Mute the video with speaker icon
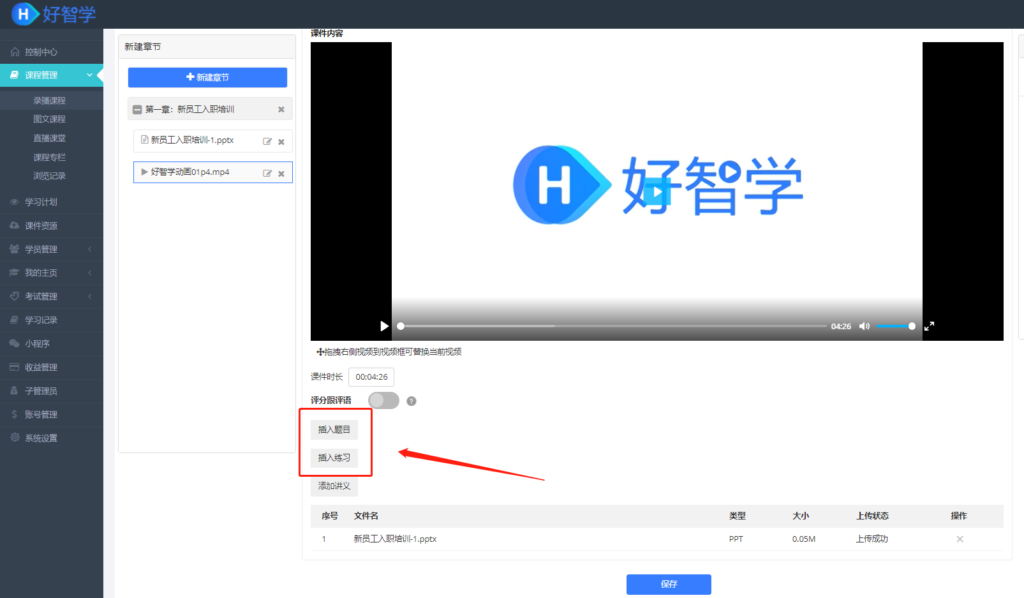Screen dimensions: 1024x598 click(864, 326)
